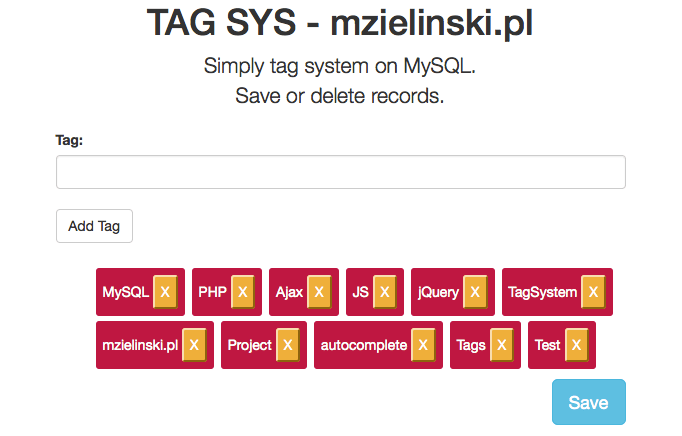Click the Add Tag button
Screen dimensions: 682x436
(x=94, y=226)
